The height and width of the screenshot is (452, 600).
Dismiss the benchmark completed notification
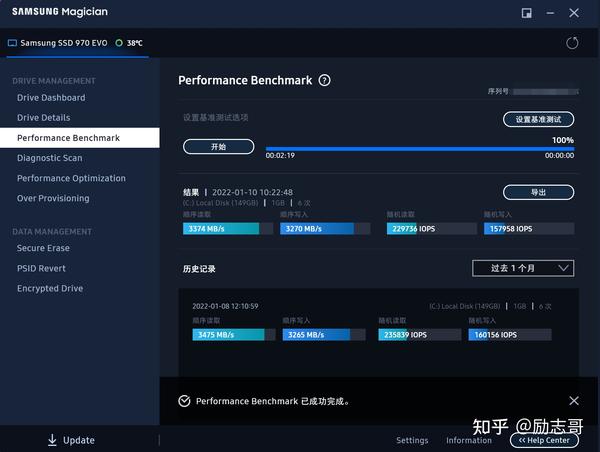pos(574,401)
